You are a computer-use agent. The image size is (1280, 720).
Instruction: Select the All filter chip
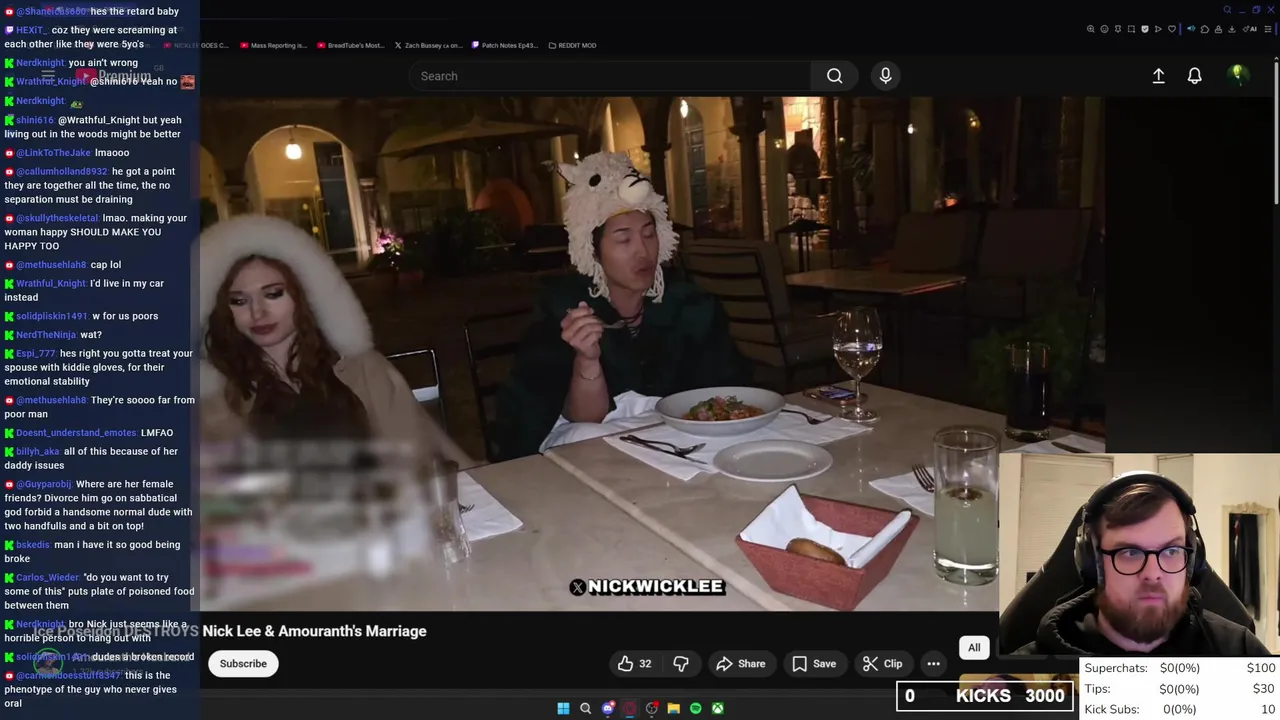pyautogui.click(x=974, y=647)
